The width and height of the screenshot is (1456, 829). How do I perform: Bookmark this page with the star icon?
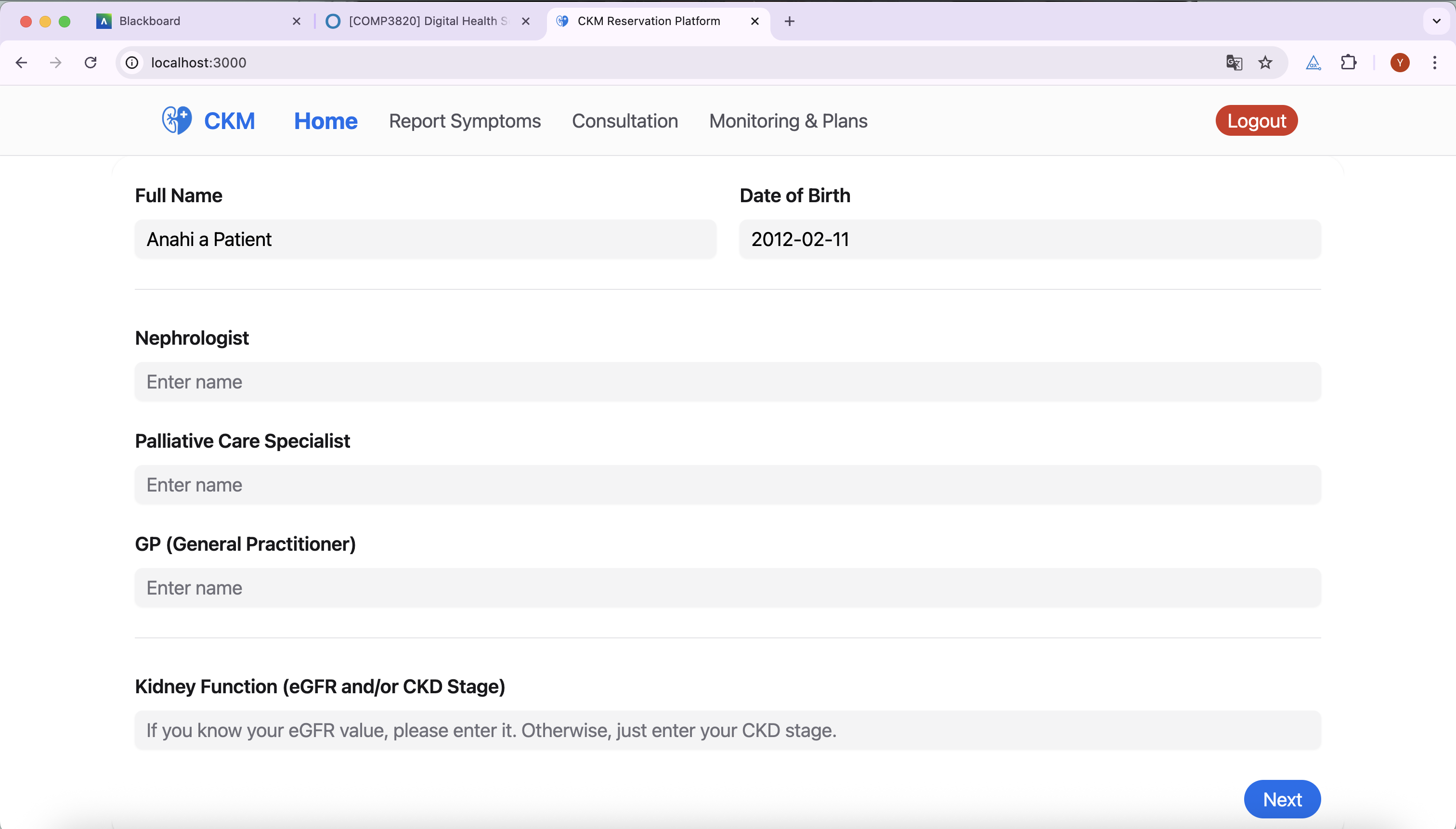tap(1265, 63)
